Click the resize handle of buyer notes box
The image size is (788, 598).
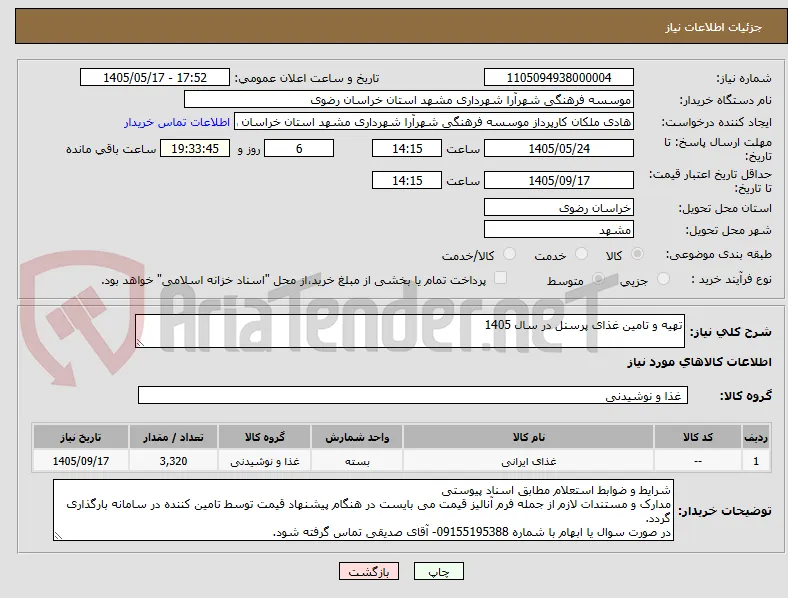click(58, 536)
